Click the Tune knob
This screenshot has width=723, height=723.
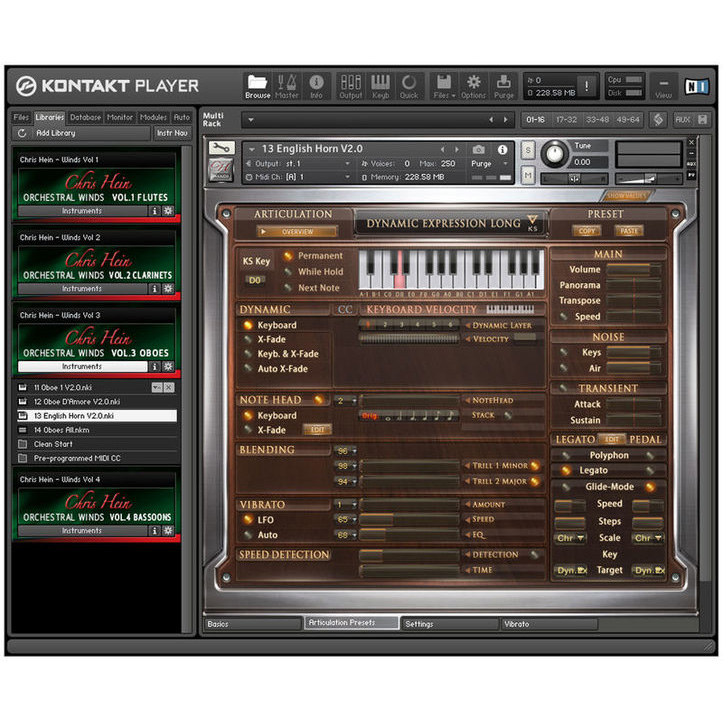coord(554,154)
